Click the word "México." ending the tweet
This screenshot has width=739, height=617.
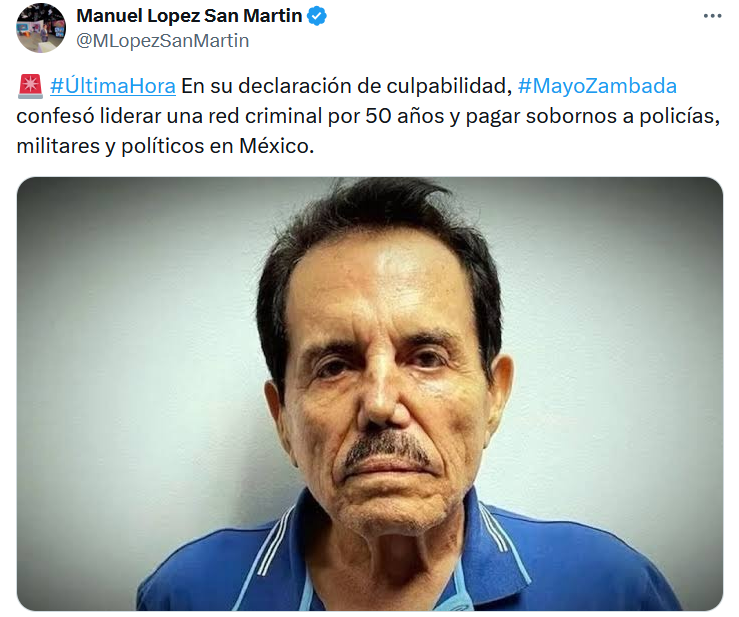[277, 146]
